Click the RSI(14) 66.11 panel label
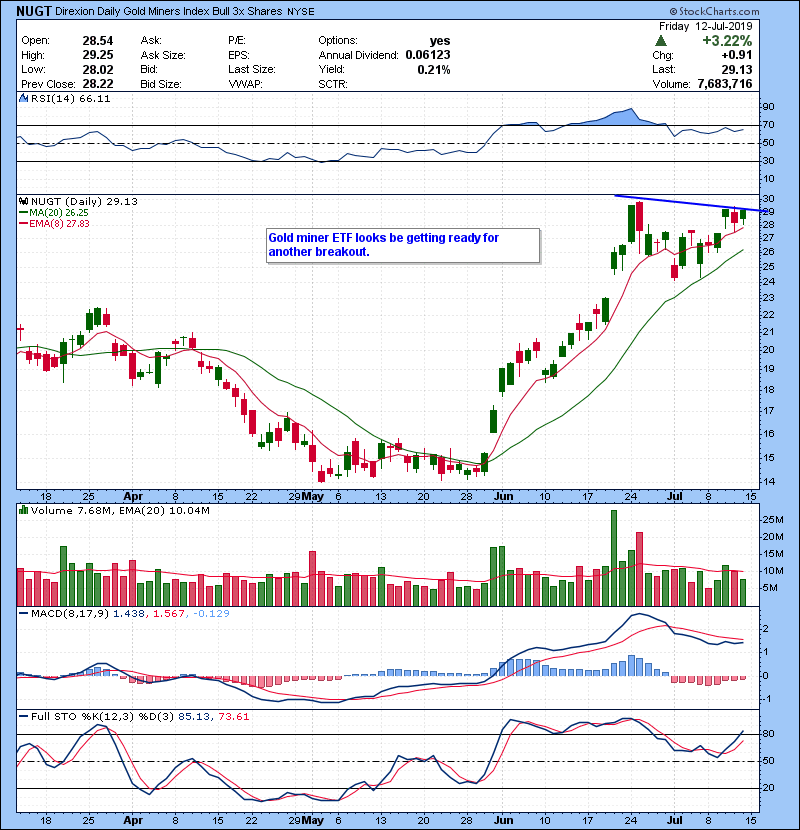800x830 pixels. pos(70,98)
